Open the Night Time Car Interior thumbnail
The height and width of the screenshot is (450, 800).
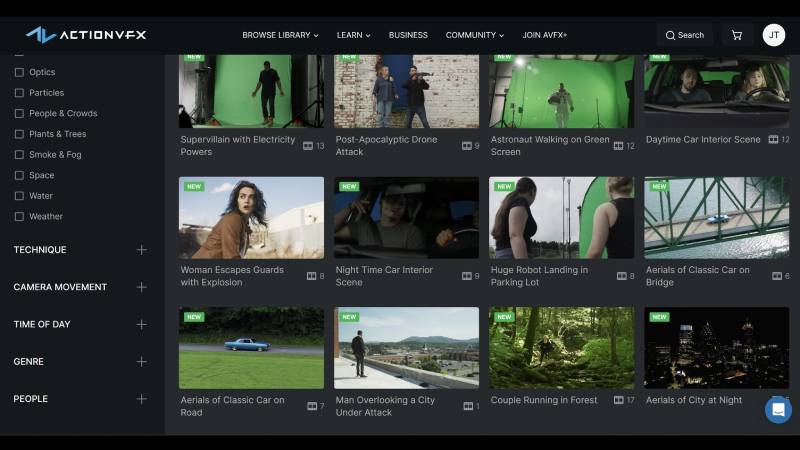point(406,218)
